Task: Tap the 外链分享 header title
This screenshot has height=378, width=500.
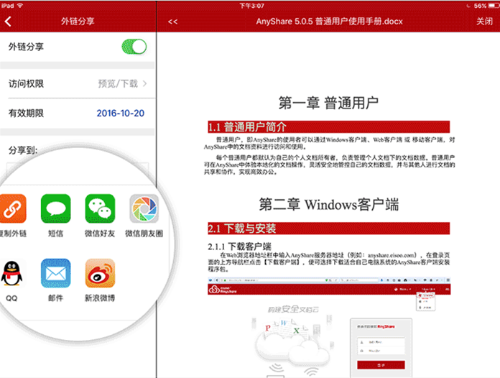Action: pos(77,21)
